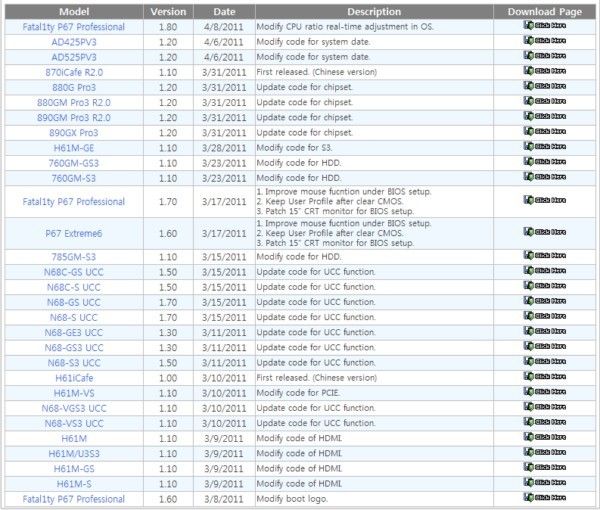Open the H61M-GS model link
This screenshot has width=600, height=510.
point(74,469)
